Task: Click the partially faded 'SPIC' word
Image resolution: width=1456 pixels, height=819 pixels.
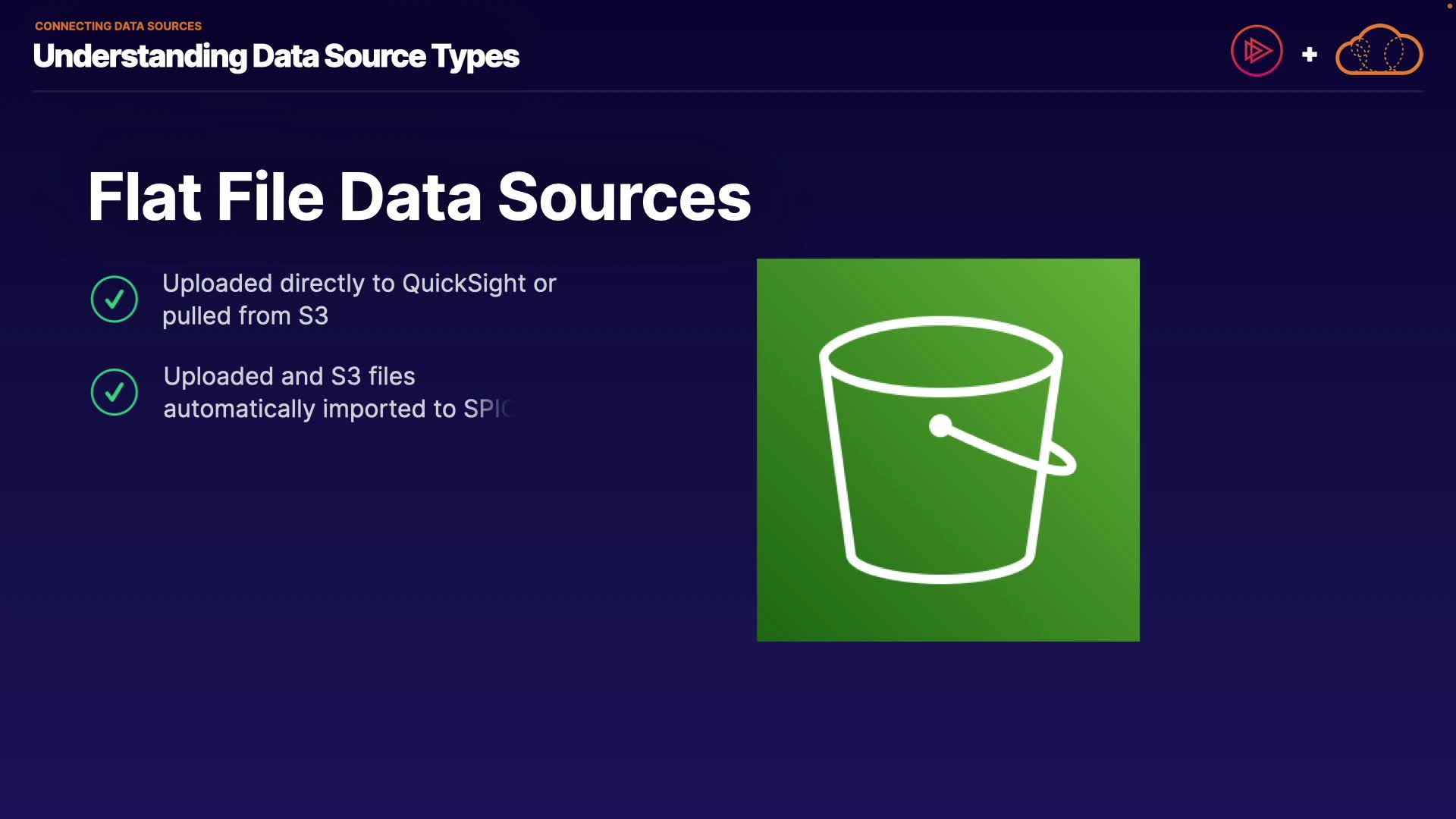Action: pyautogui.click(x=488, y=409)
